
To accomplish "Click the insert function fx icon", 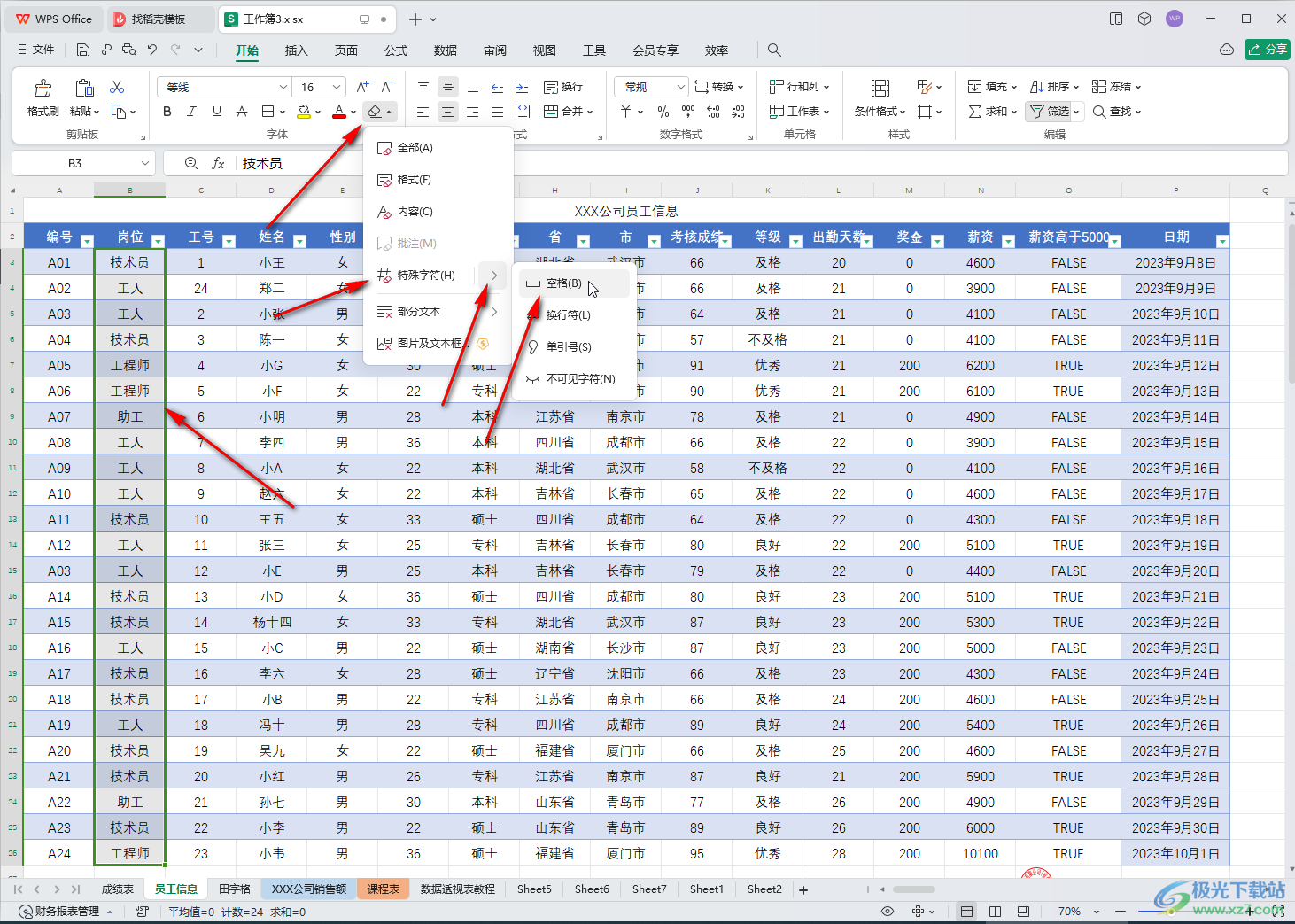I will (218, 164).
